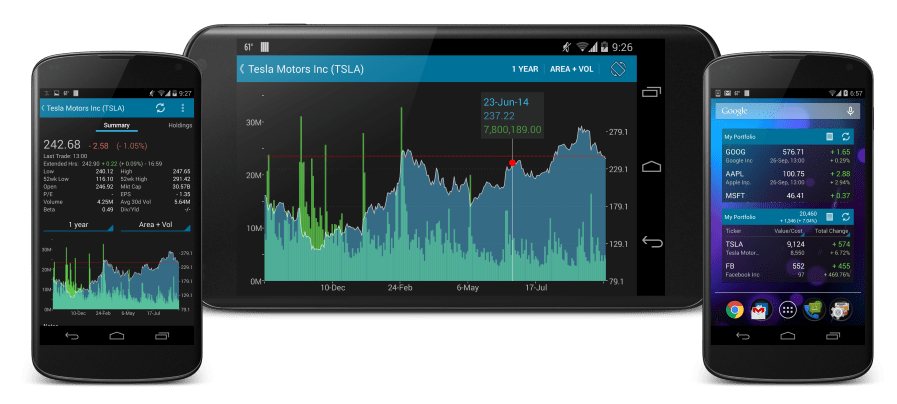Screen dimensions: 897x404
Task: Switch to the Summary tab
Action: 117,125
